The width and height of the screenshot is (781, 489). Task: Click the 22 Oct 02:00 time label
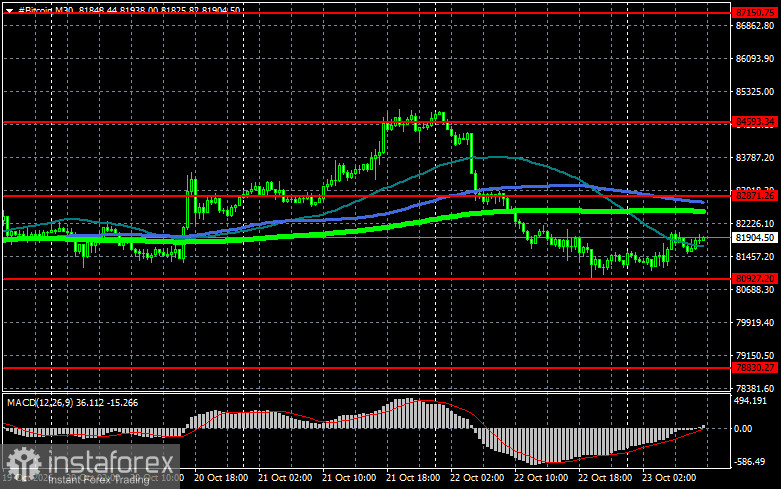[x=477, y=478]
